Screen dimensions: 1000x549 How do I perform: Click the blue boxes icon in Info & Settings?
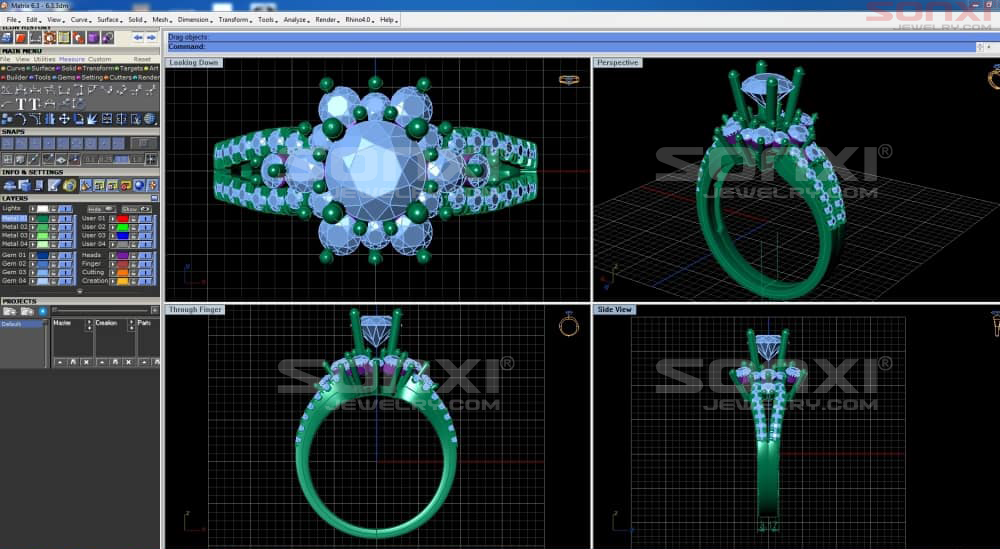click(25, 185)
